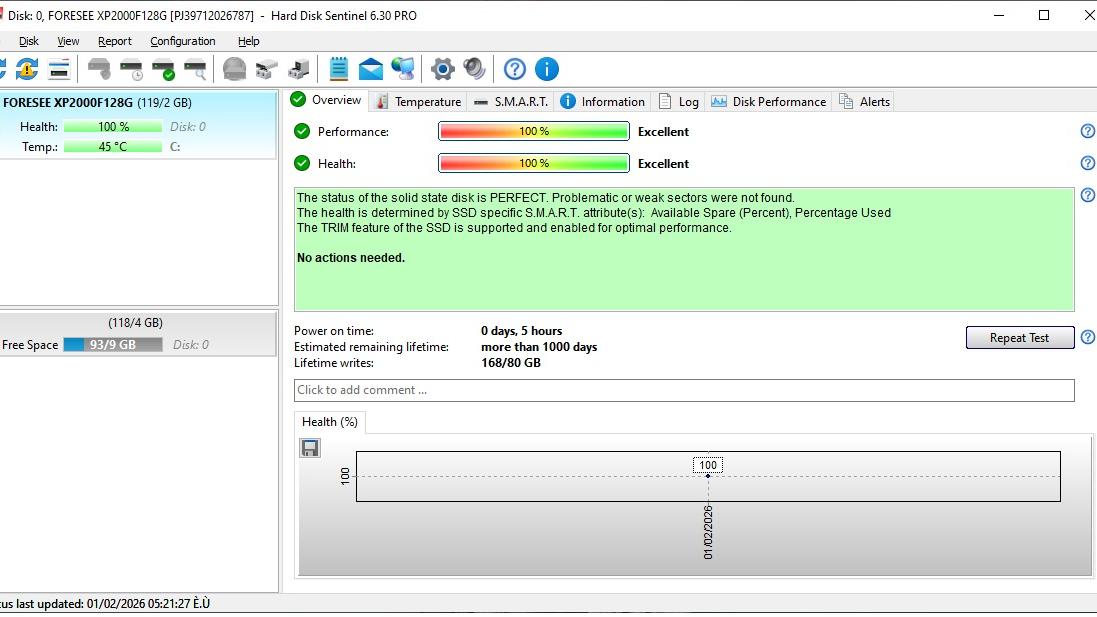Click the 'more than 1000 days' value
The height and width of the screenshot is (617, 1097).
[539, 347]
